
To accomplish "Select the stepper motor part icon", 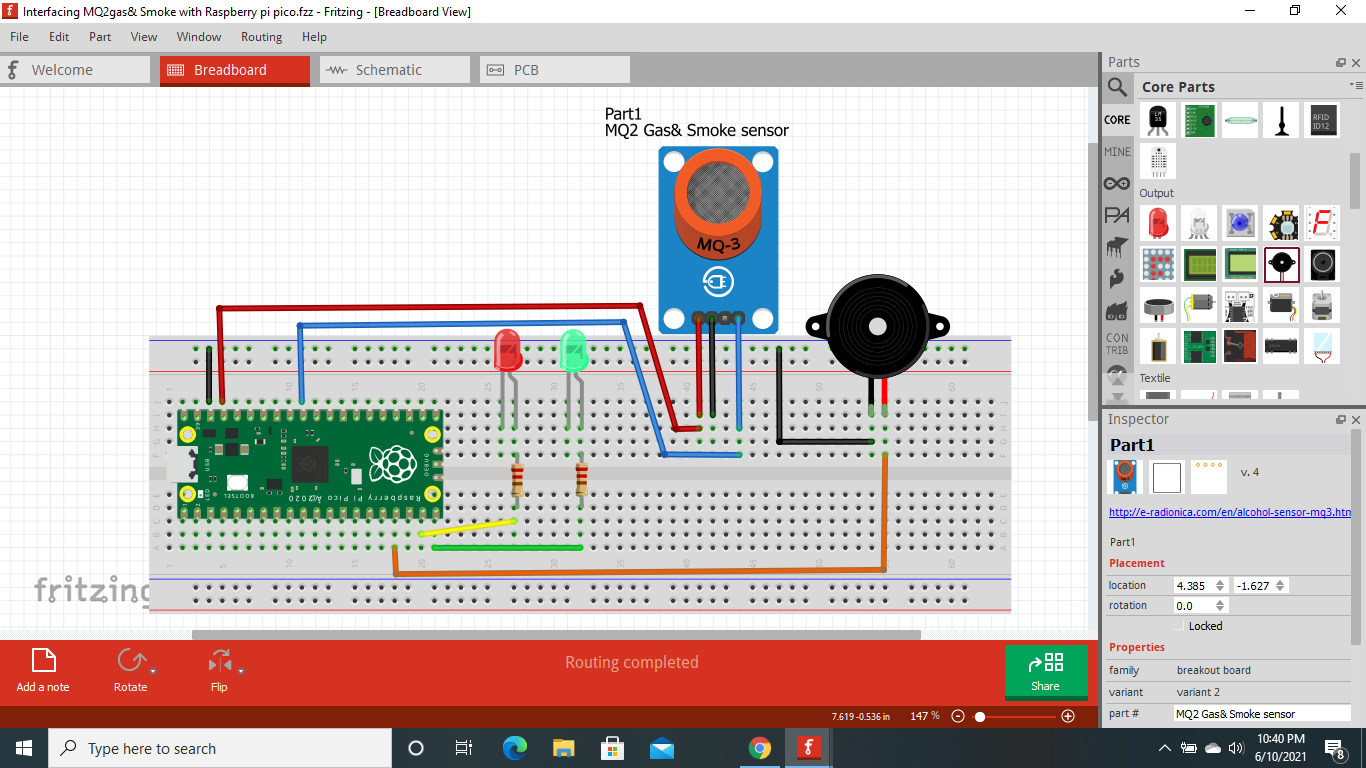I will [1322, 306].
